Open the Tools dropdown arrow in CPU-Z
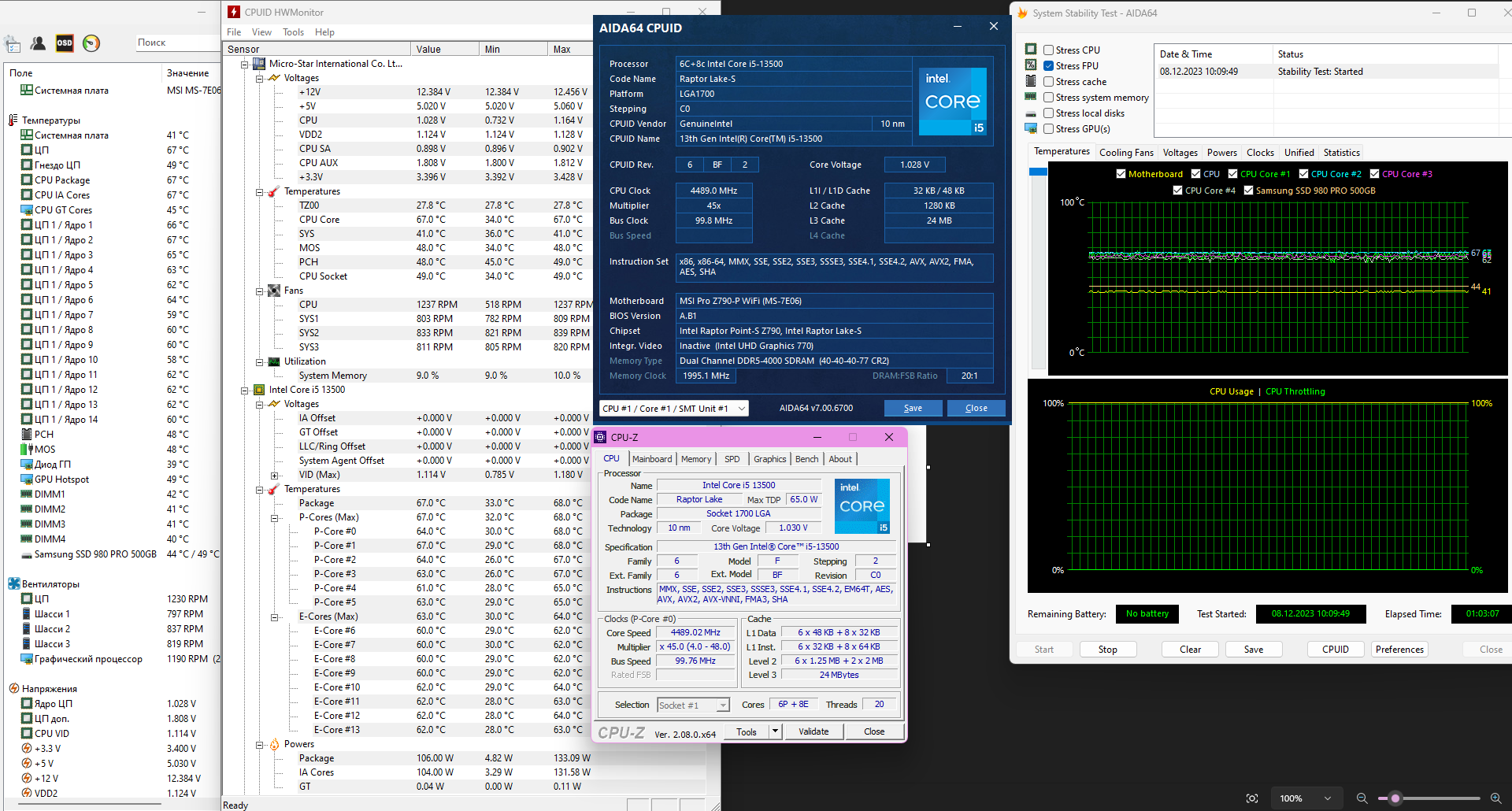1512x811 pixels. 775,731
